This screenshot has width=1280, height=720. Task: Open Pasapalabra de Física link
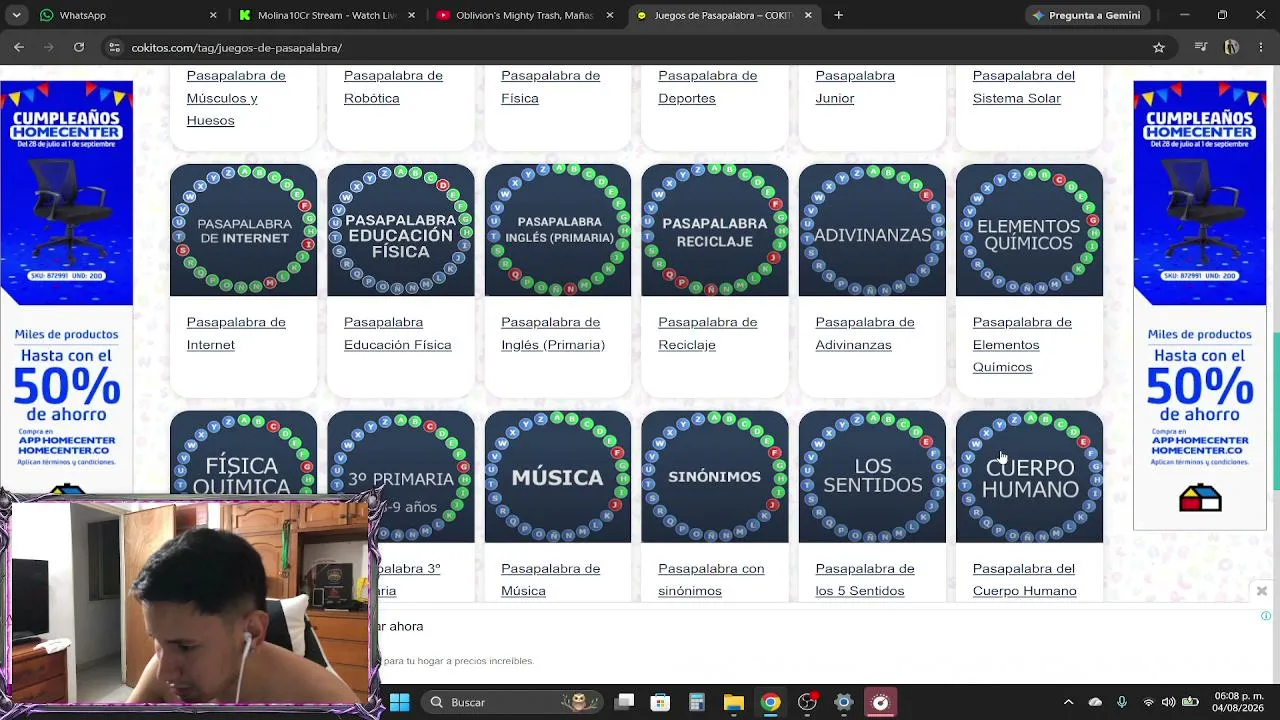(550, 87)
